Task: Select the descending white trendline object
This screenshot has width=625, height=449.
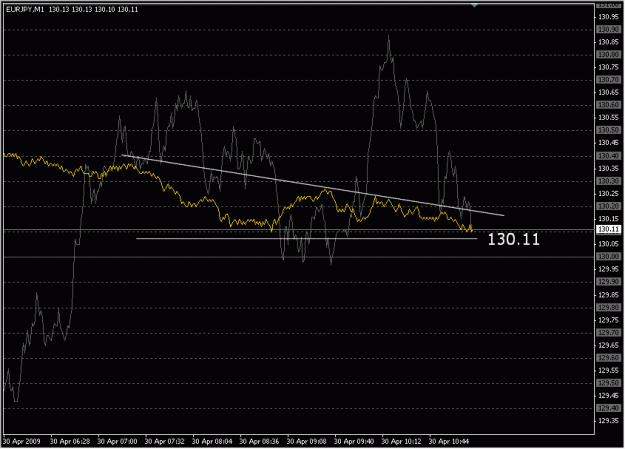Action: click(x=313, y=185)
